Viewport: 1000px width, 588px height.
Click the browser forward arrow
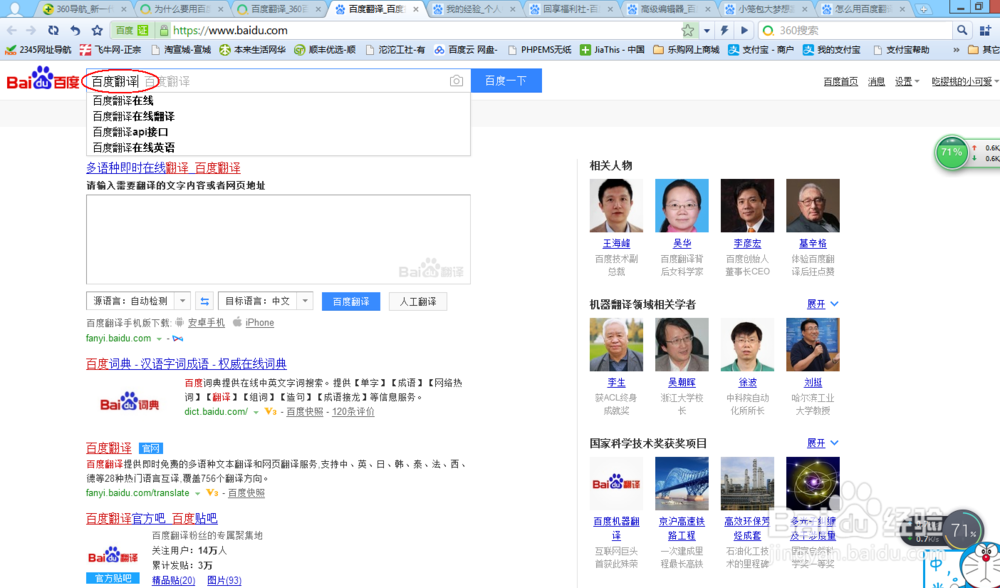tap(31, 30)
